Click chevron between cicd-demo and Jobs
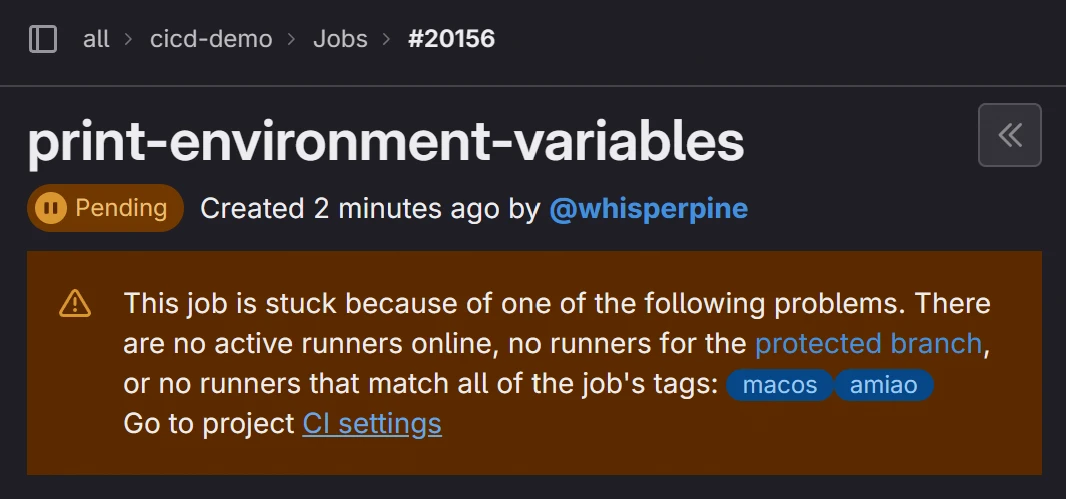 pos(292,39)
